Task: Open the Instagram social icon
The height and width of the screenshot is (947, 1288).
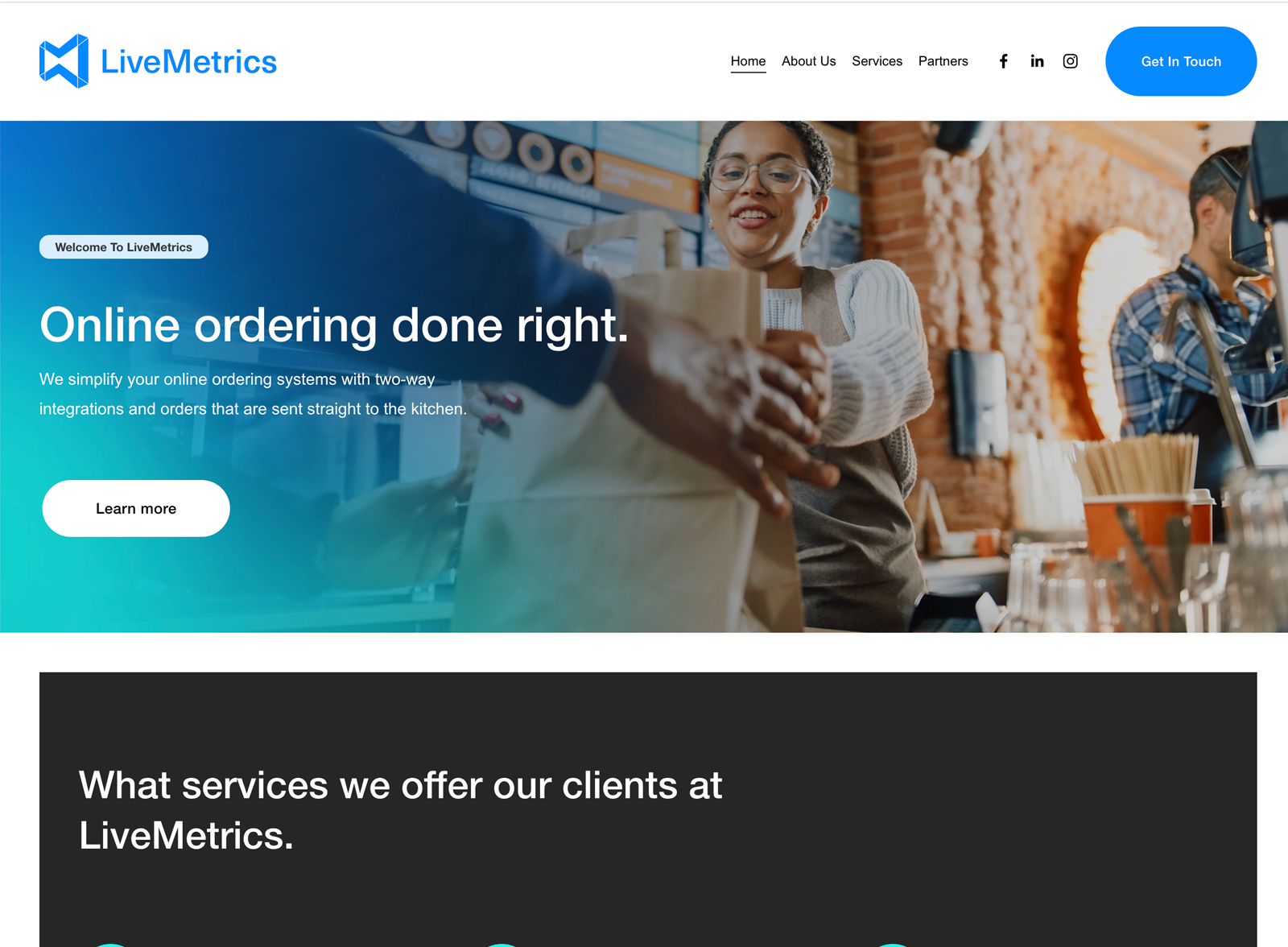Action: click(1070, 61)
